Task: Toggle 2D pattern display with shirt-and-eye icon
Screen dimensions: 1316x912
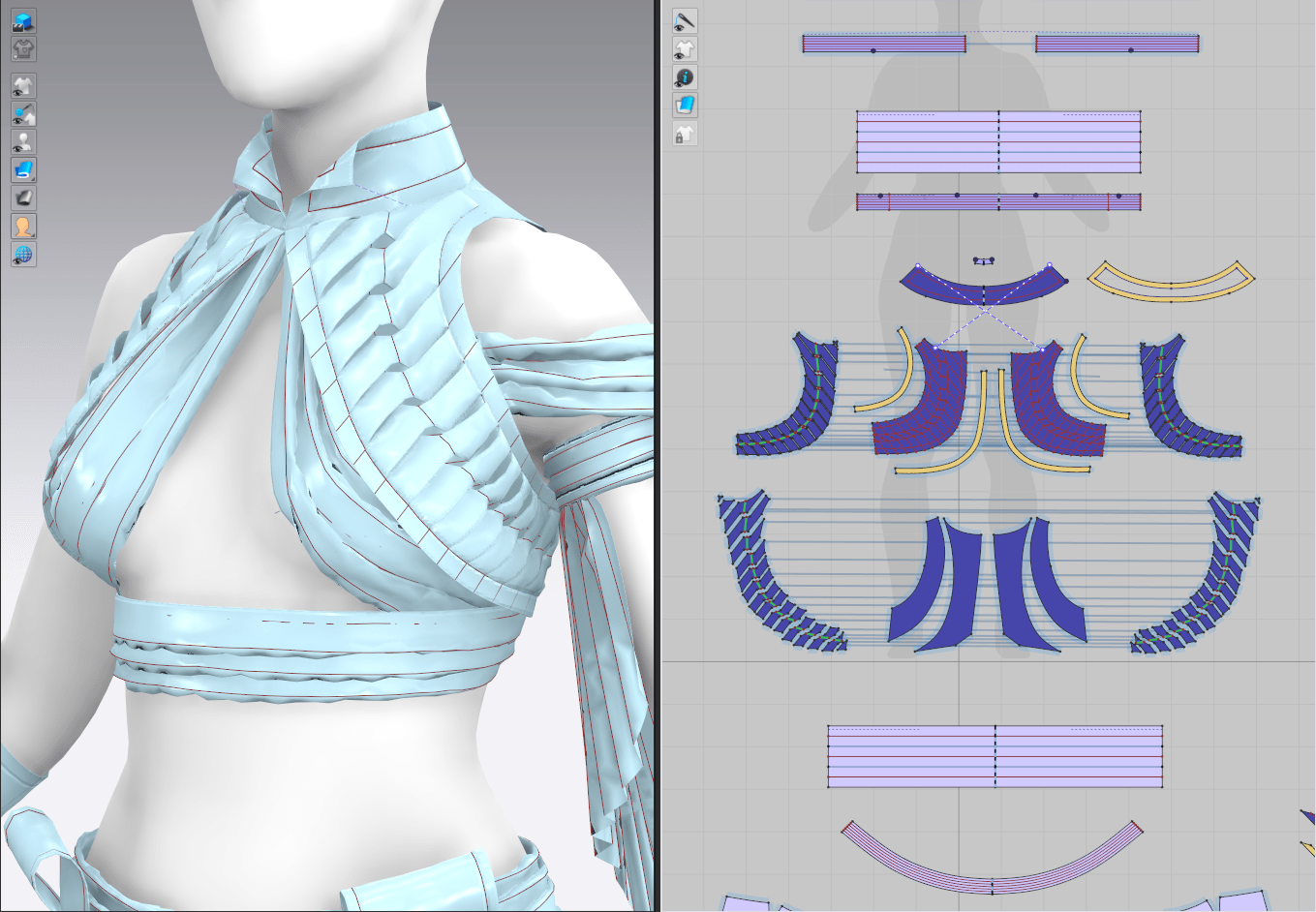Action: [685, 48]
